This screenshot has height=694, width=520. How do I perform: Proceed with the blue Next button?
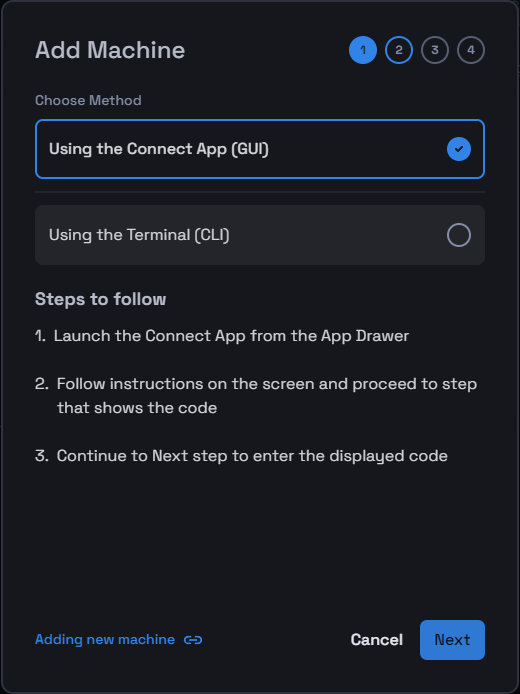click(452, 640)
